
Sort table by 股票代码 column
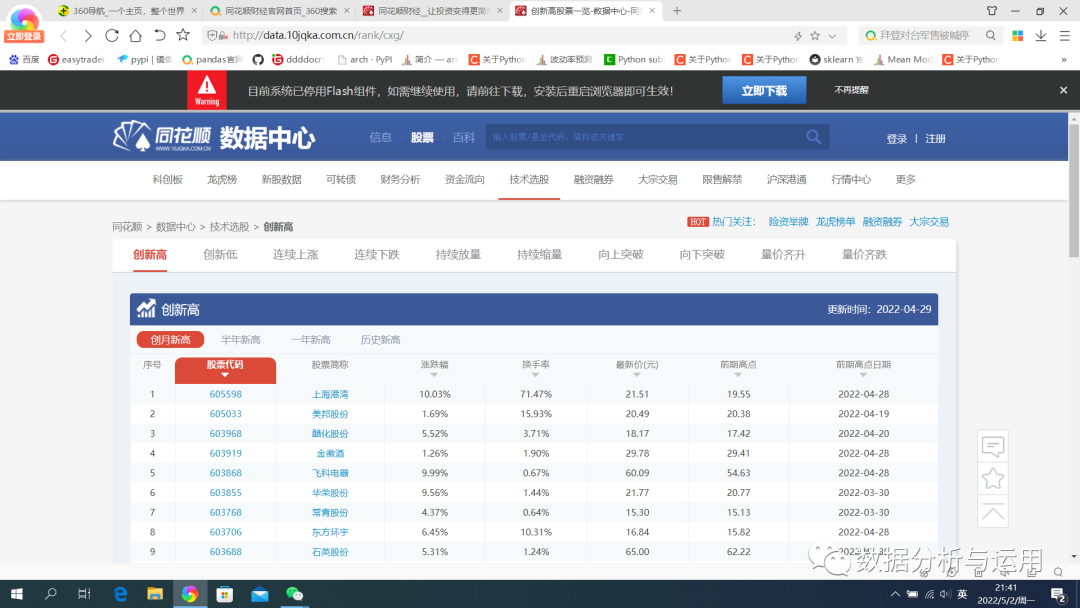coord(225,370)
